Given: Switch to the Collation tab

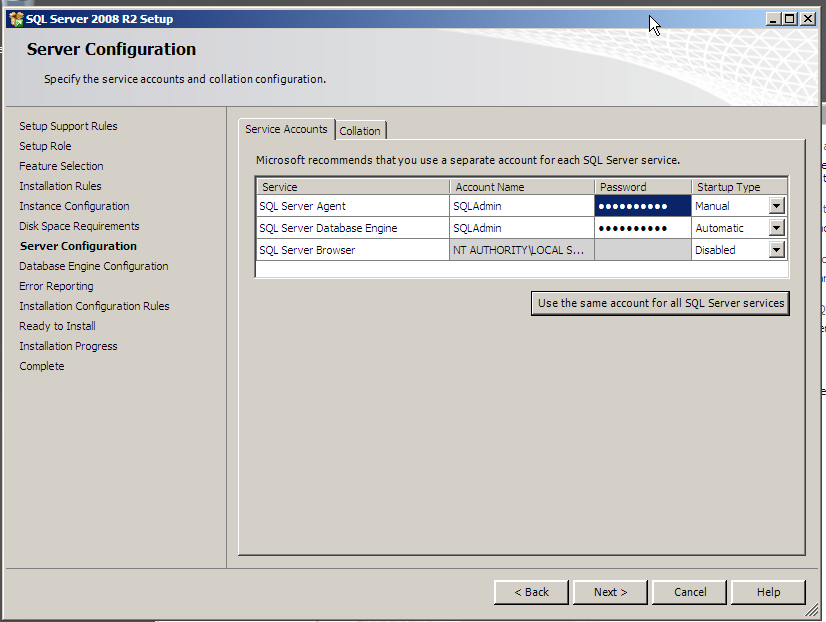Looking at the screenshot, I should pyautogui.click(x=360, y=131).
